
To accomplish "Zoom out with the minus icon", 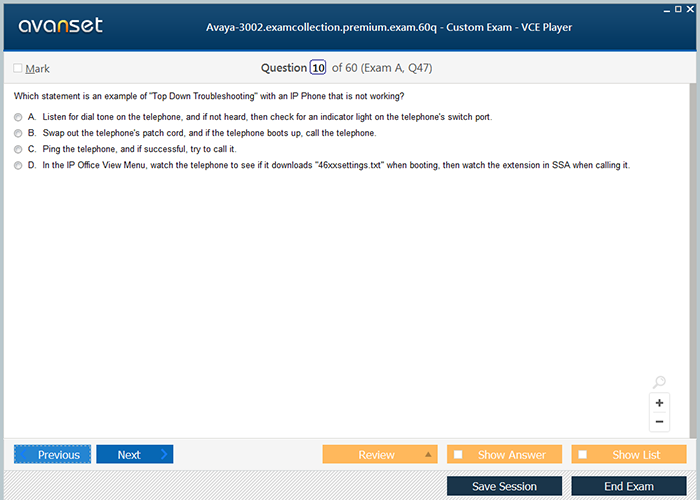I will coord(659,422).
